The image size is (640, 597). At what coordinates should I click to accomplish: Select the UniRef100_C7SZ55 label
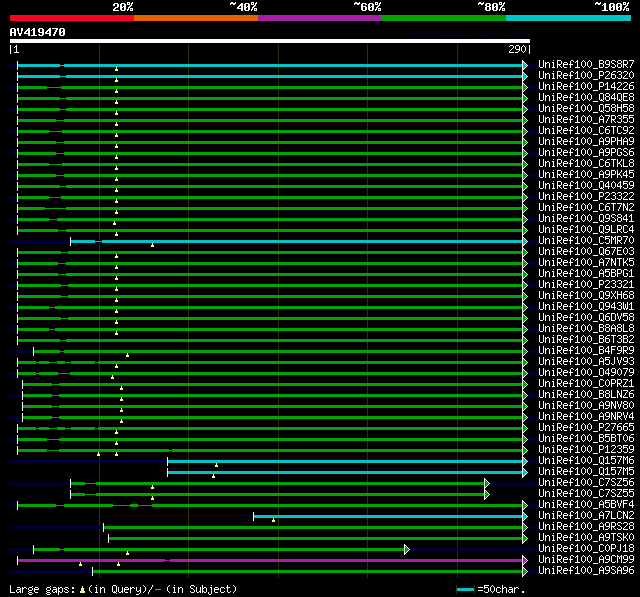click(586, 494)
